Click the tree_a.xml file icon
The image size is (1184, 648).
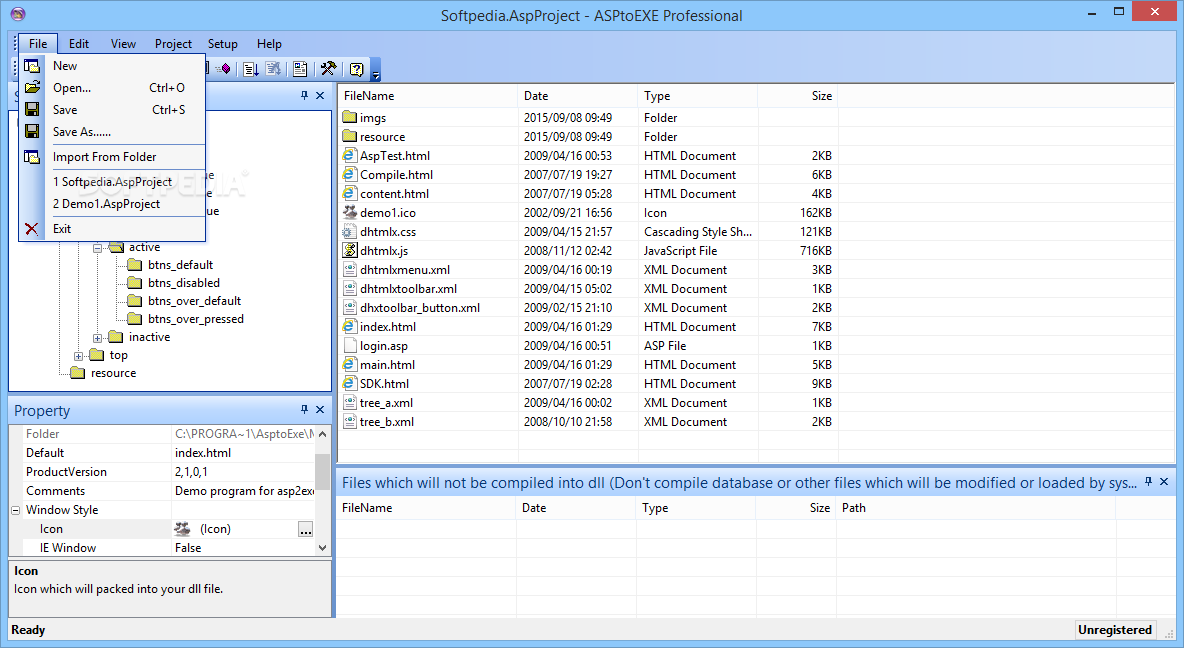pos(350,403)
